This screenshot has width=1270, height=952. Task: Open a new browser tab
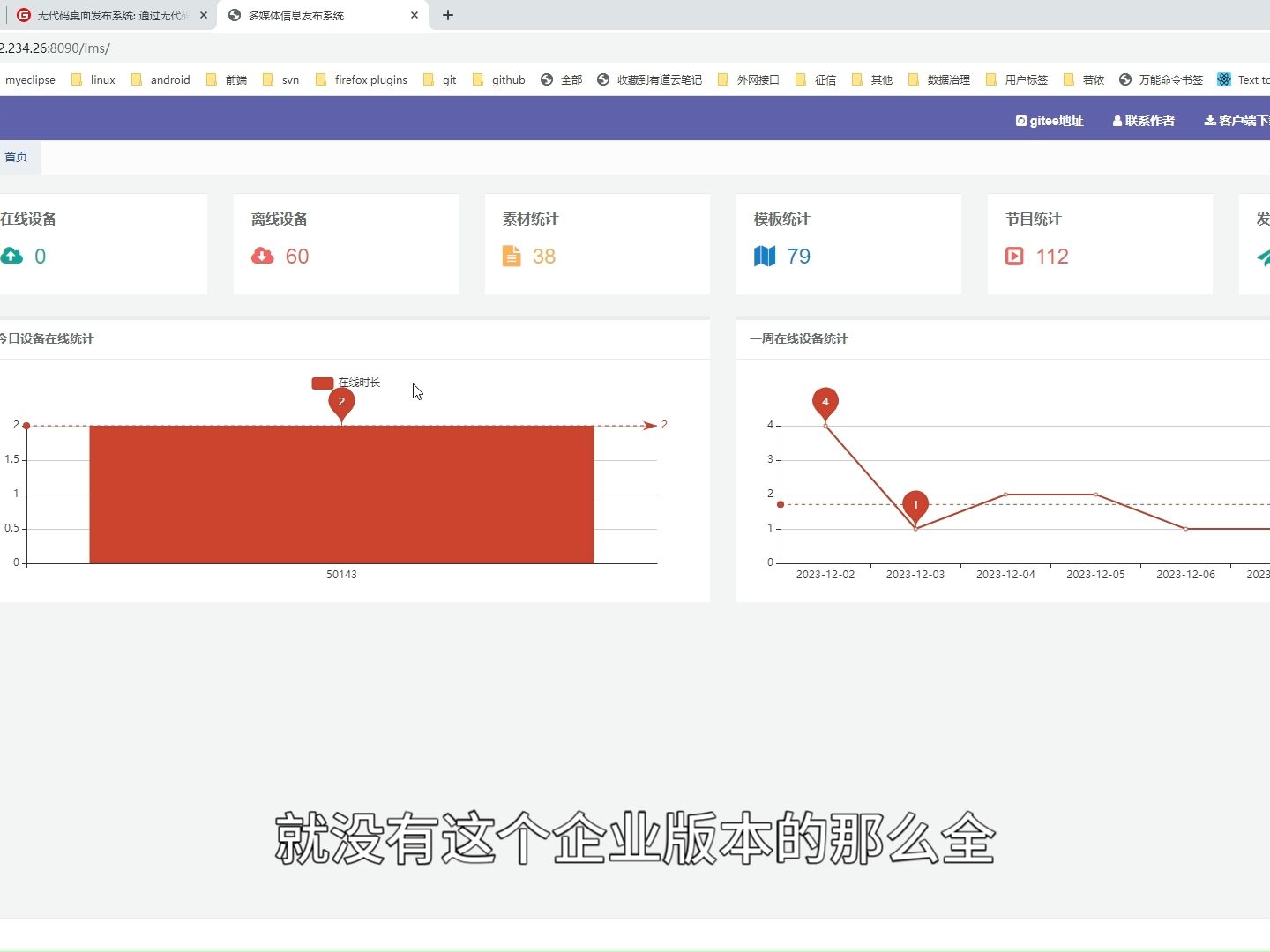(448, 15)
